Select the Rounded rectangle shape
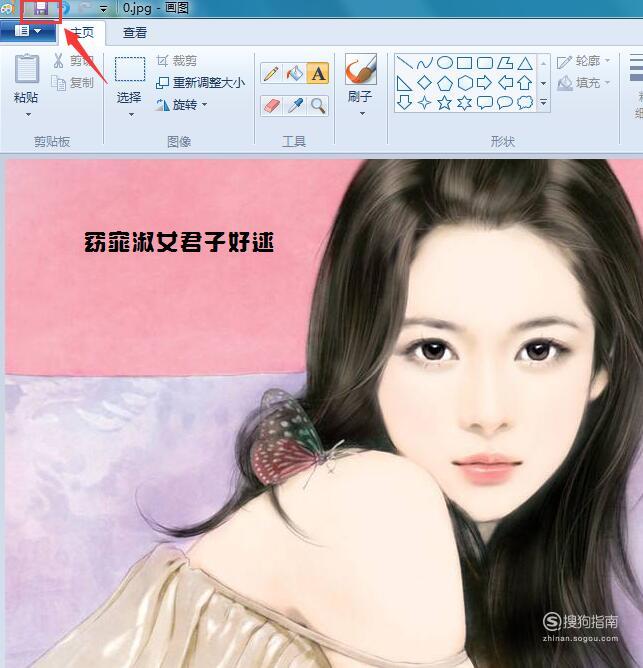 (484, 63)
